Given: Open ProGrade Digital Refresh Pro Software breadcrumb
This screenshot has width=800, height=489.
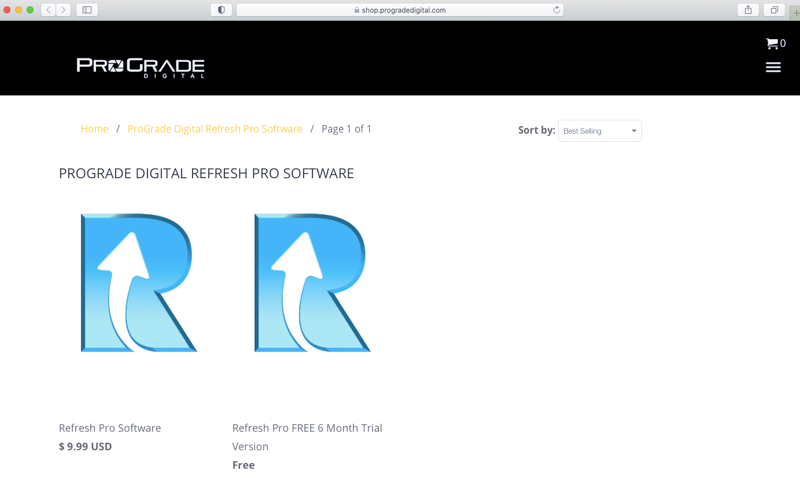Looking at the screenshot, I should point(215,129).
